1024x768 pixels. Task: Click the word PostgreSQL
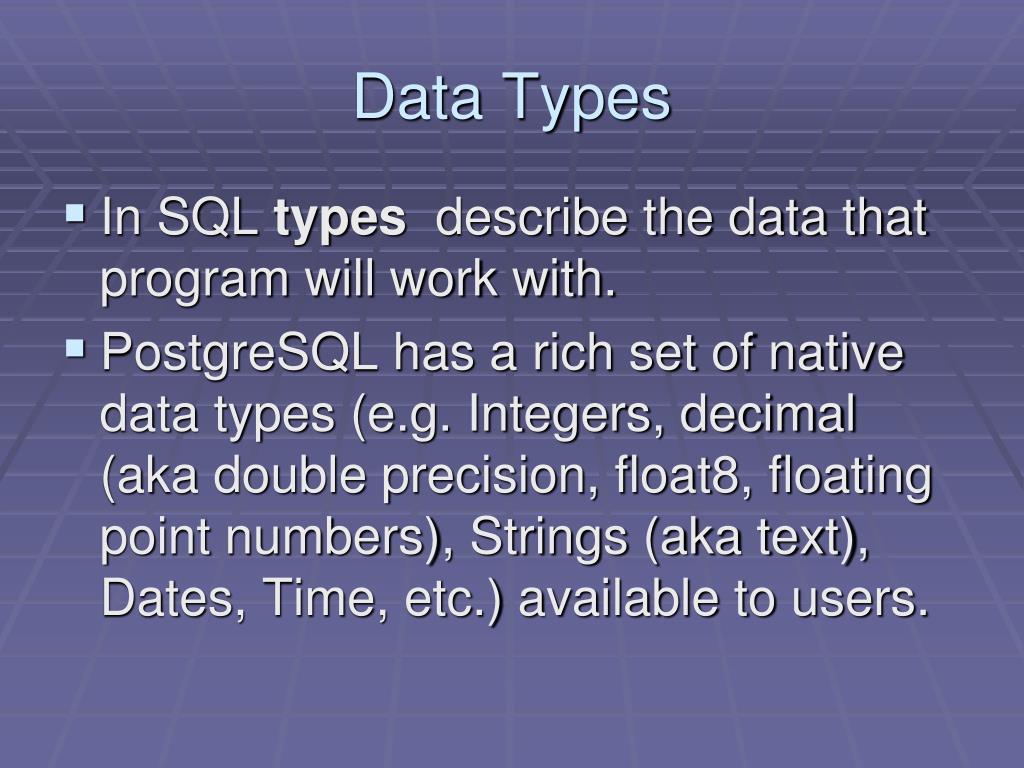[x=240, y=355]
